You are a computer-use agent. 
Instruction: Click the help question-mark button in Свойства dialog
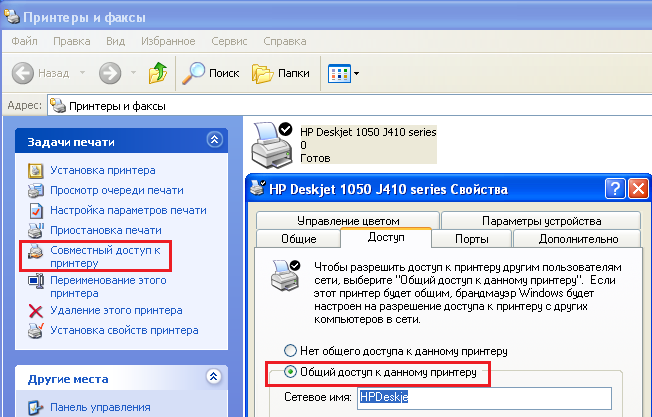tap(615, 189)
